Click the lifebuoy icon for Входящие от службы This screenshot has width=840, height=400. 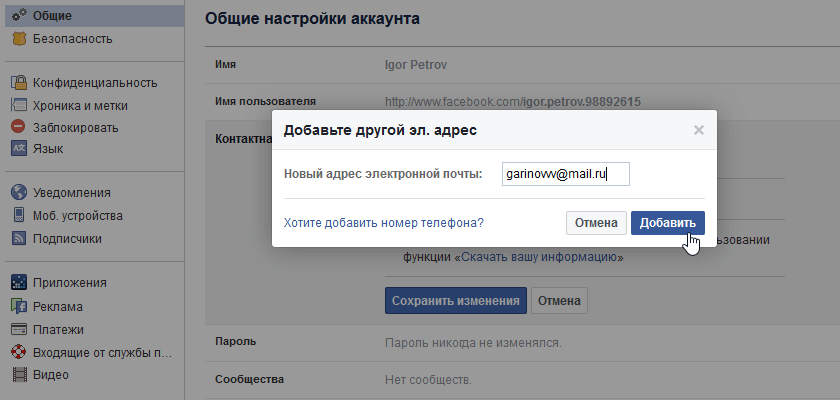click(x=19, y=352)
